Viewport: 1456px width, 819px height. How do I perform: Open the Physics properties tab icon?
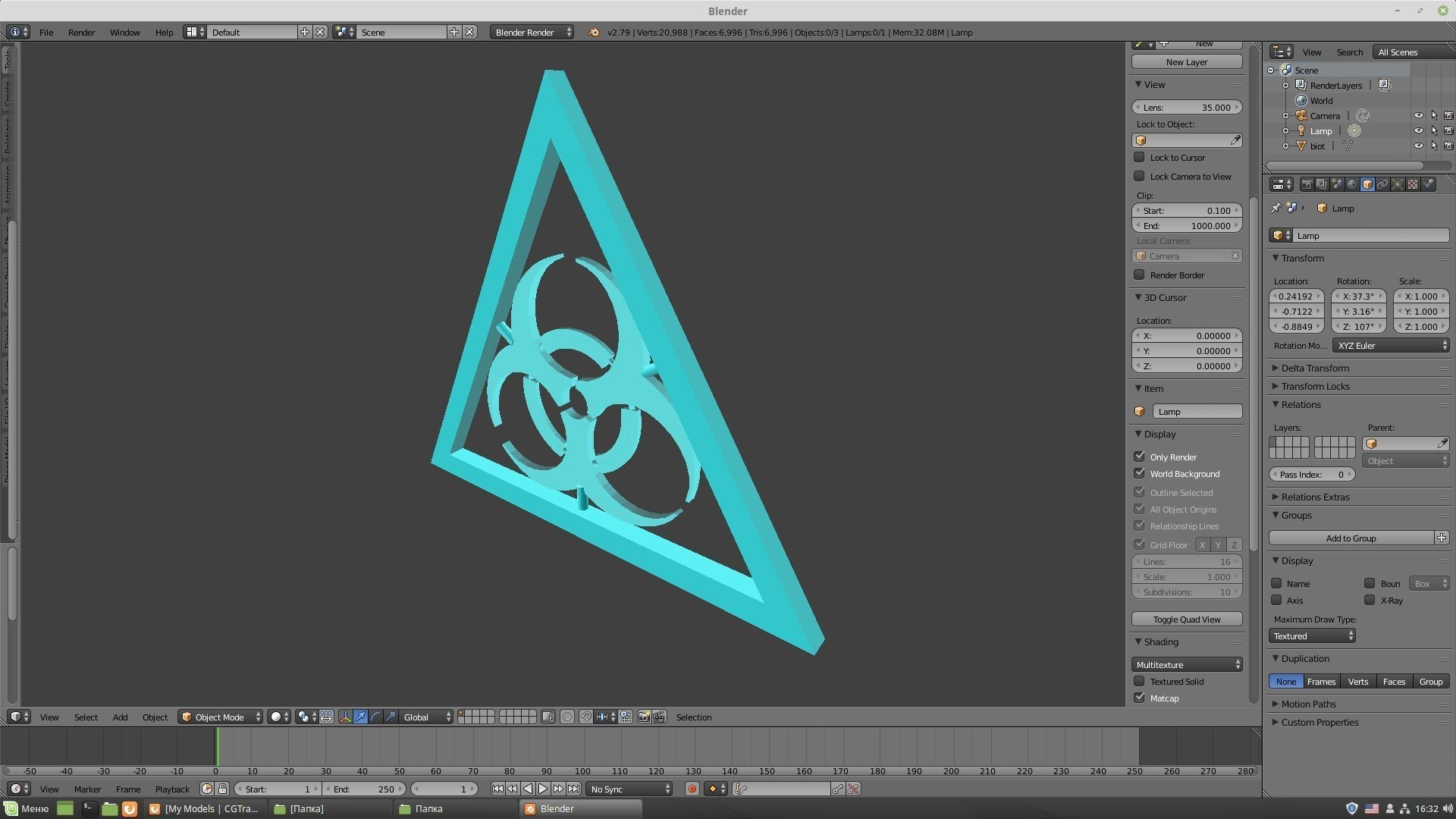tap(1428, 184)
